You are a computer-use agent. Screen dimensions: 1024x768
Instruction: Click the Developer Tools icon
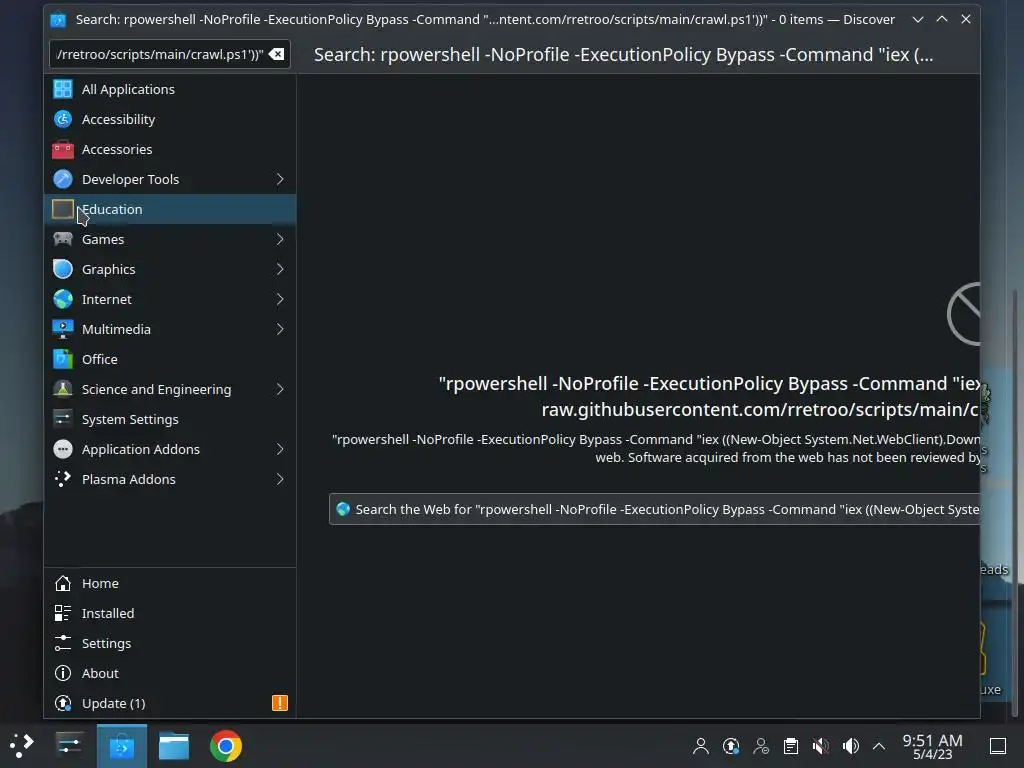63,179
